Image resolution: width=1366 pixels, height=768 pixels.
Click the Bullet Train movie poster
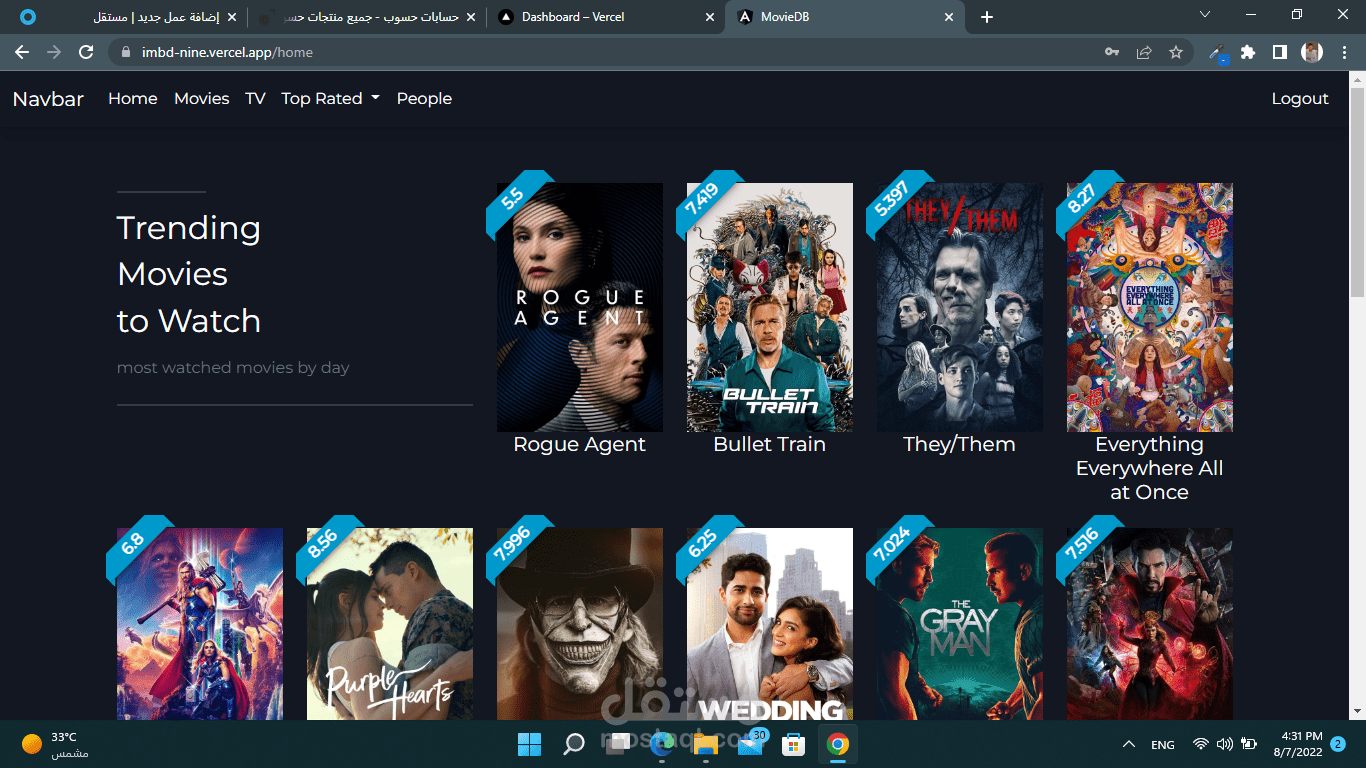pyautogui.click(x=769, y=306)
